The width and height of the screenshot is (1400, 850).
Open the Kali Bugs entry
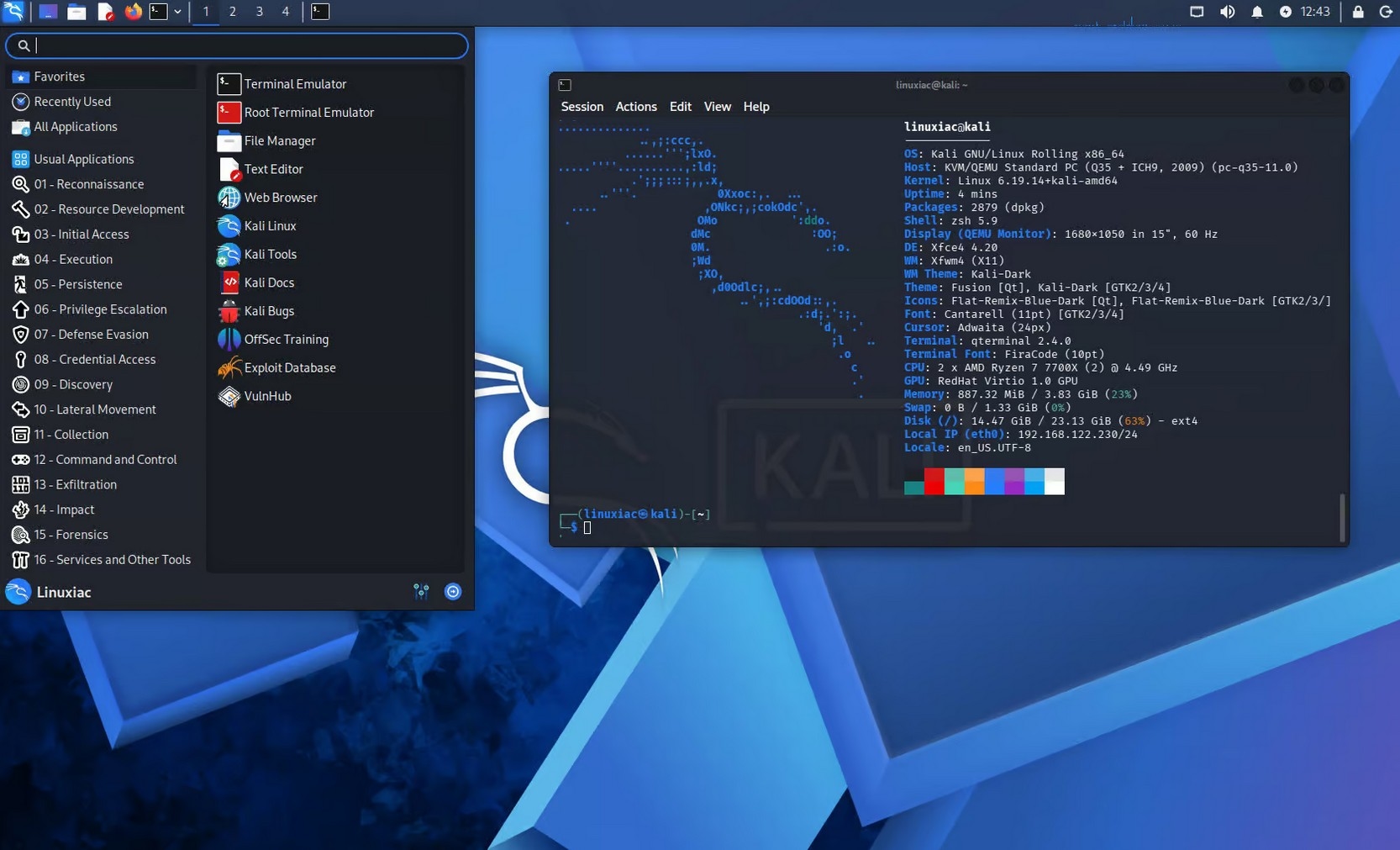pyautogui.click(x=337, y=311)
